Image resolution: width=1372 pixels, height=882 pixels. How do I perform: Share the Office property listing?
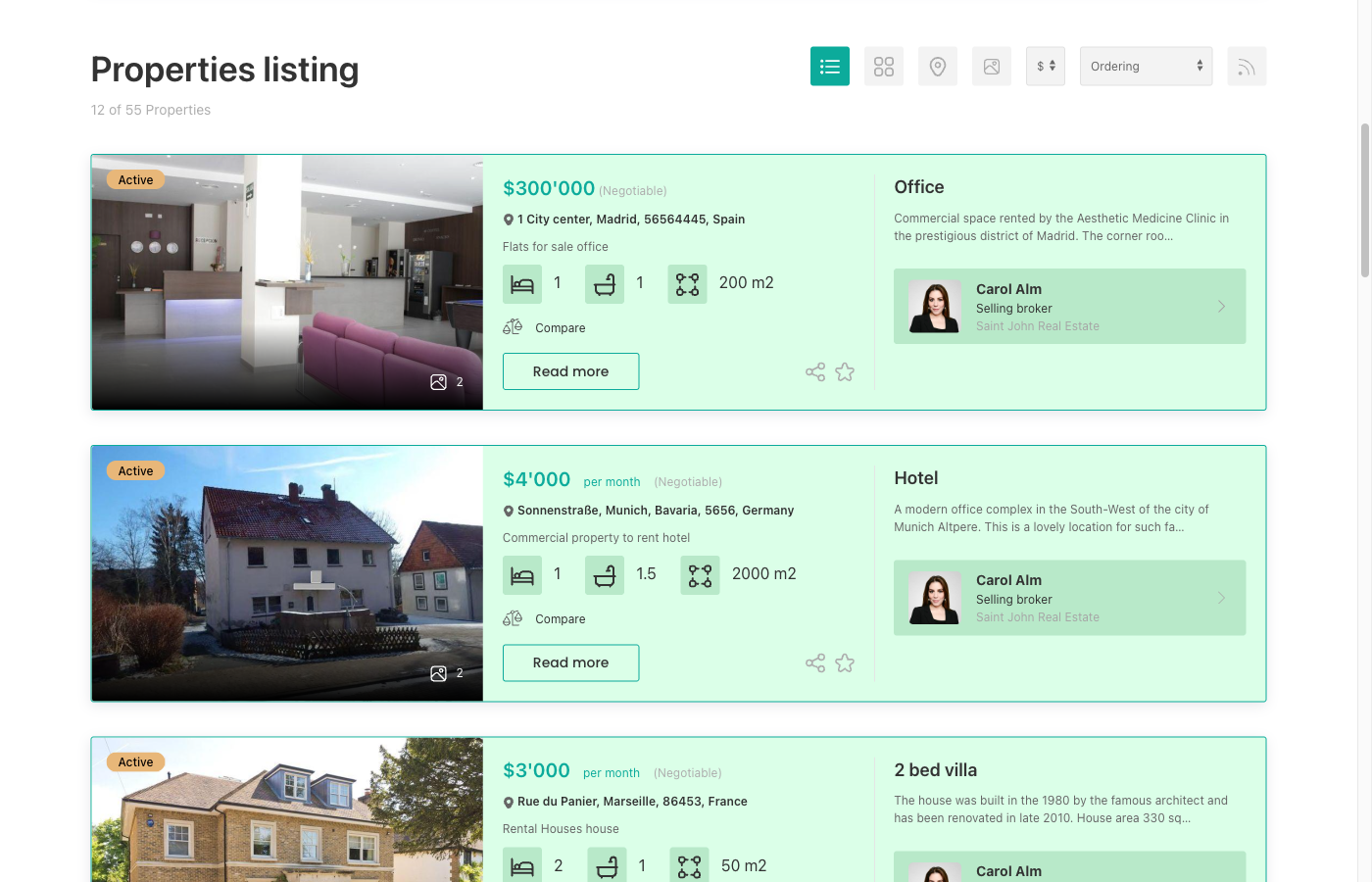coord(814,372)
